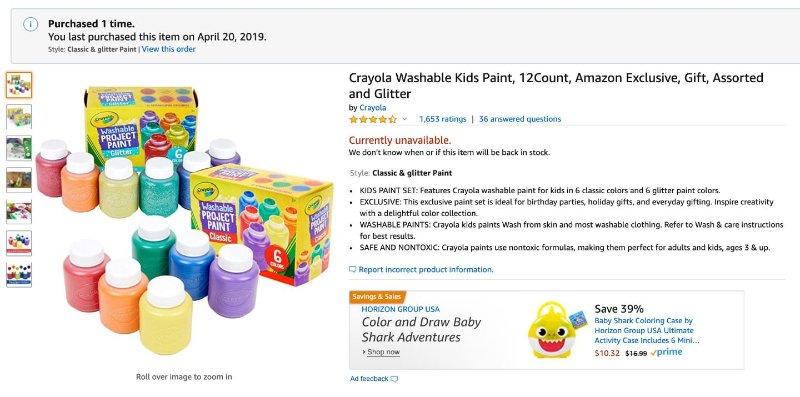The height and width of the screenshot is (397, 800).
Task: Click the Baby Shark coloring case image
Action: click(554, 330)
